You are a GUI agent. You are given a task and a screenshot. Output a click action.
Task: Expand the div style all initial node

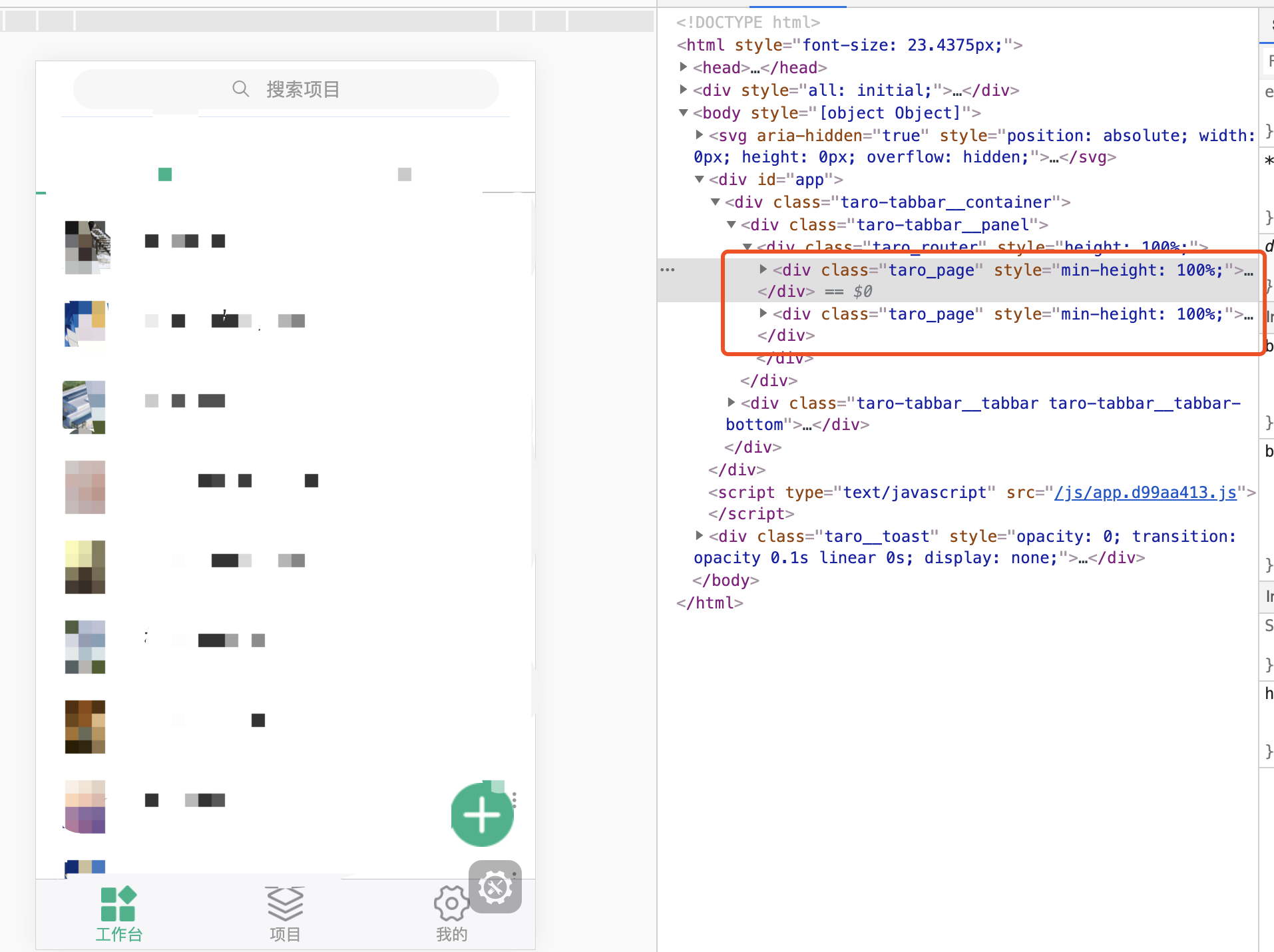click(x=683, y=90)
